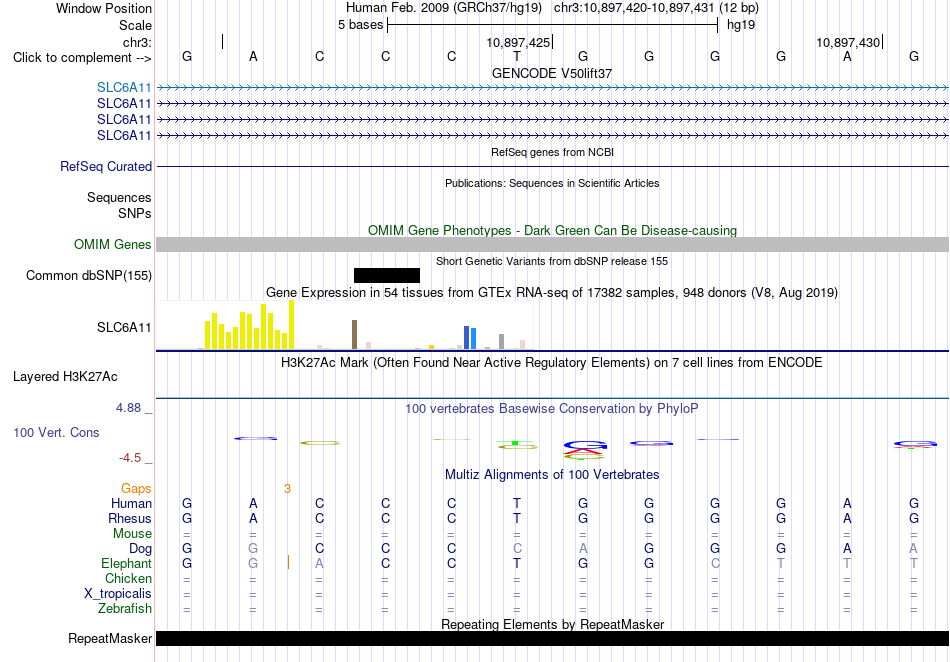The height and width of the screenshot is (662, 950).
Task: Click the 'SNPs' publications label
Action: tap(135, 213)
